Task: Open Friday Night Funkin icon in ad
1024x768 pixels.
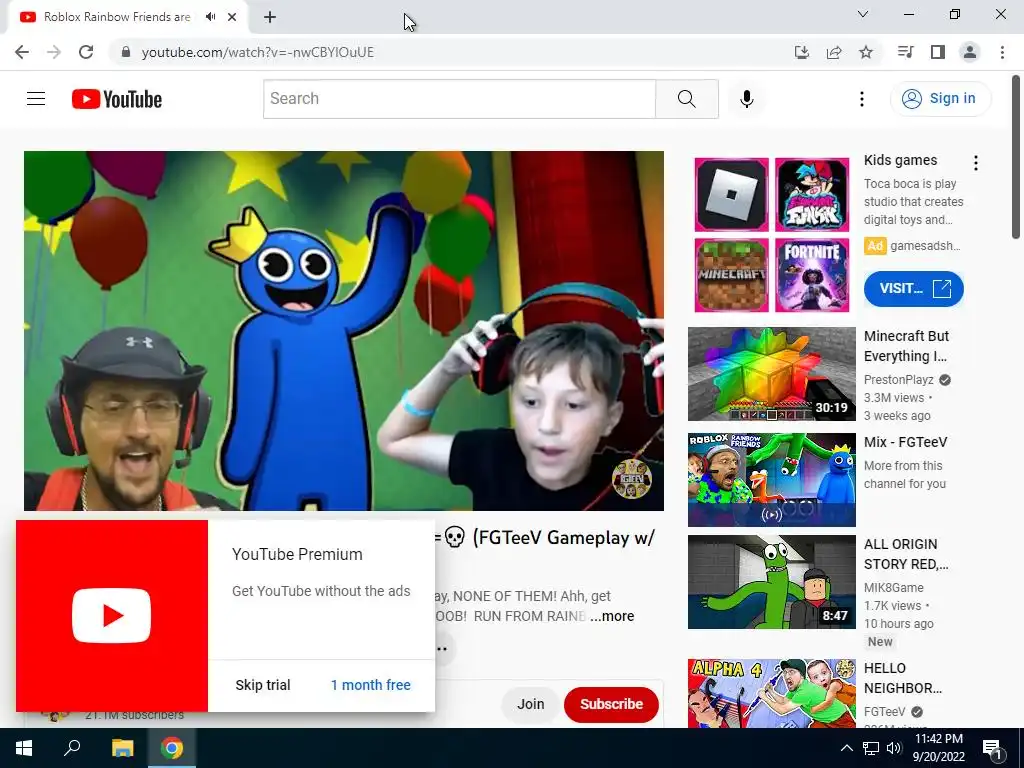Action: (x=812, y=195)
